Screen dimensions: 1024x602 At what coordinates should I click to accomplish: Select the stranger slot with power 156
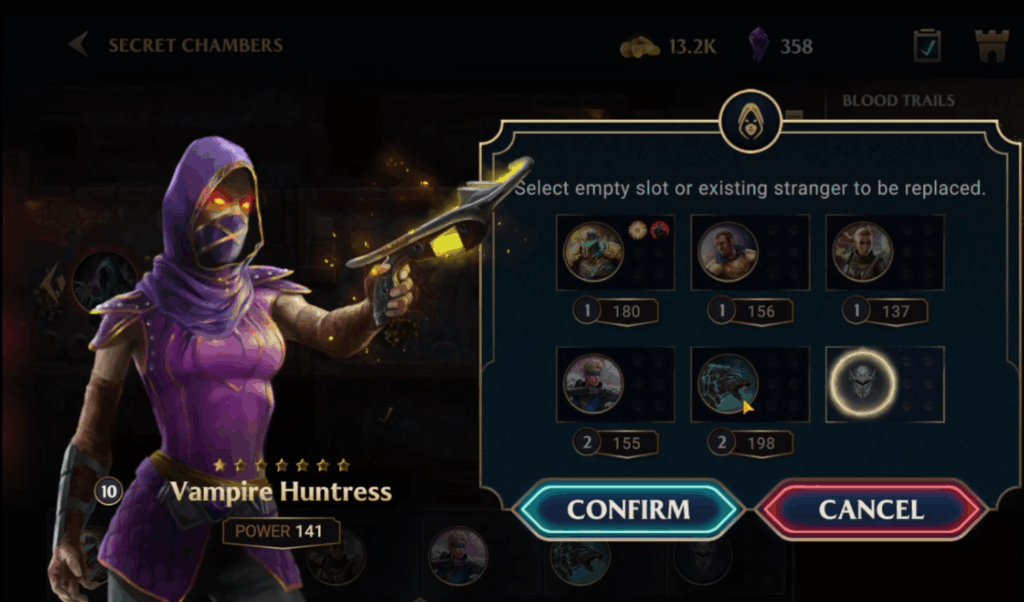coord(750,252)
